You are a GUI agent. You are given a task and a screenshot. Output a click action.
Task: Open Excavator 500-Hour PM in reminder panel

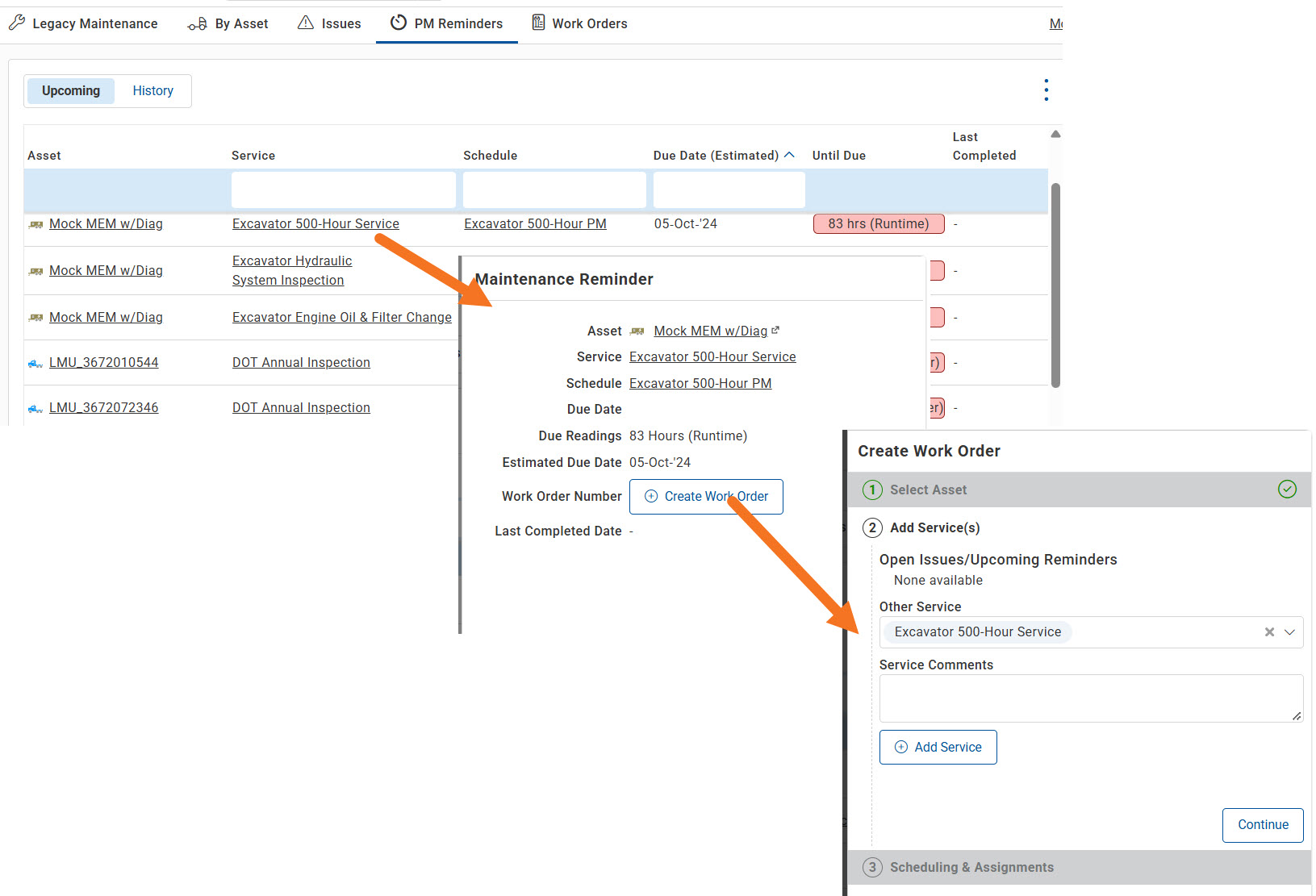click(x=700, y=384)
